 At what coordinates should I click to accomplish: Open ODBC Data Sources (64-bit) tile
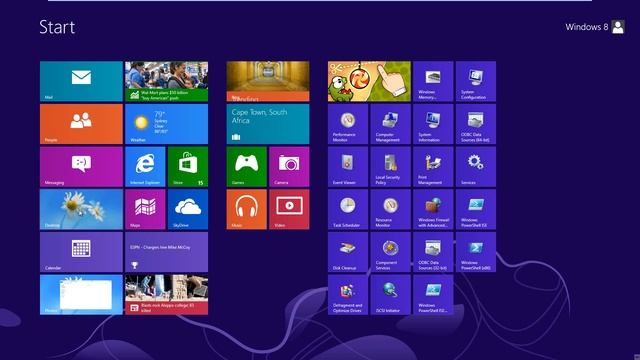point(476,124)
